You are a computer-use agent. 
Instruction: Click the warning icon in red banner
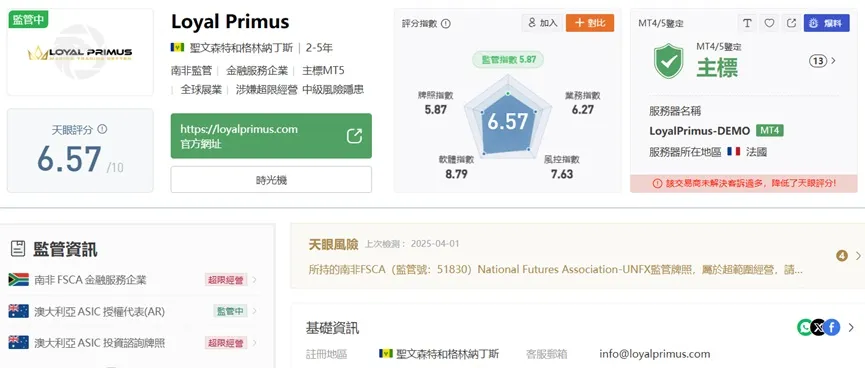click(x=657, y=183)
